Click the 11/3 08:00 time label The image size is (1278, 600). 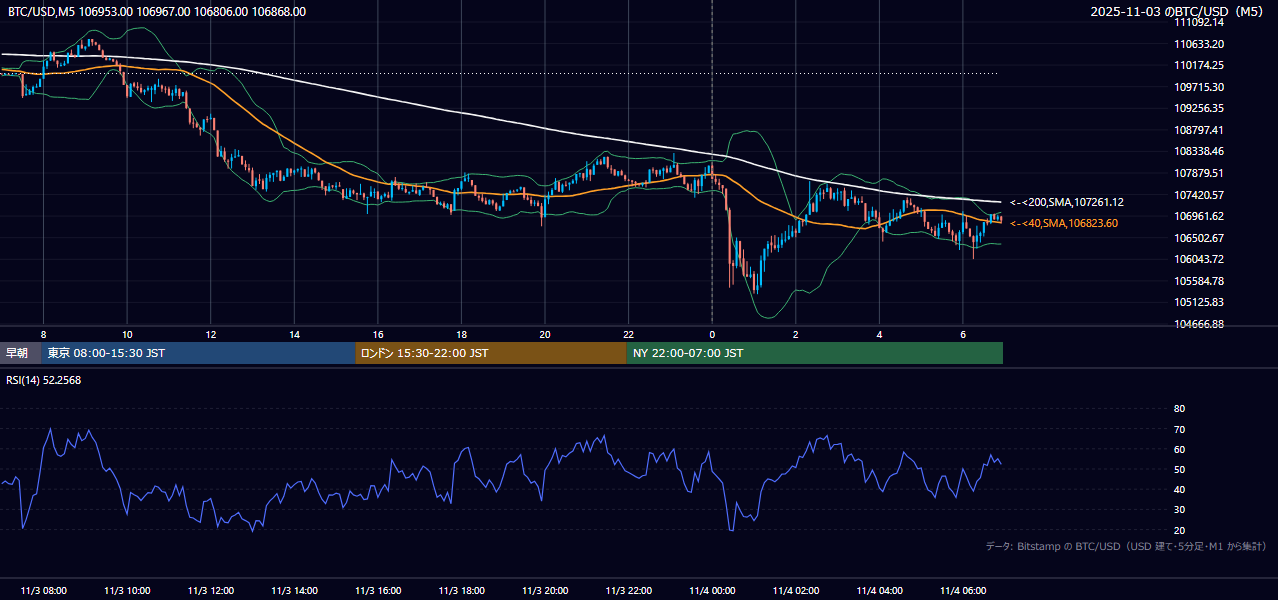pyautogui.click(x=43, y=591)
